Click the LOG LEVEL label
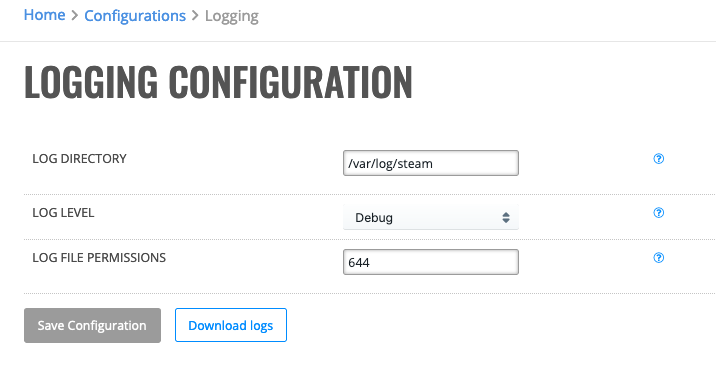This screenshot has width=716, height=384. point(63,212)
